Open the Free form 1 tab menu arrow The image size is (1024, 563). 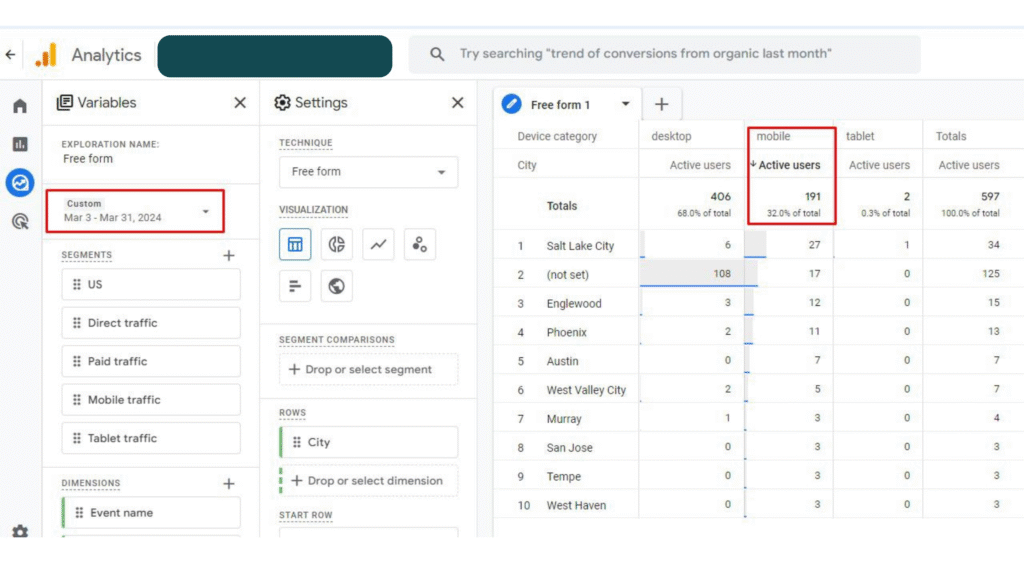(626, 104)
